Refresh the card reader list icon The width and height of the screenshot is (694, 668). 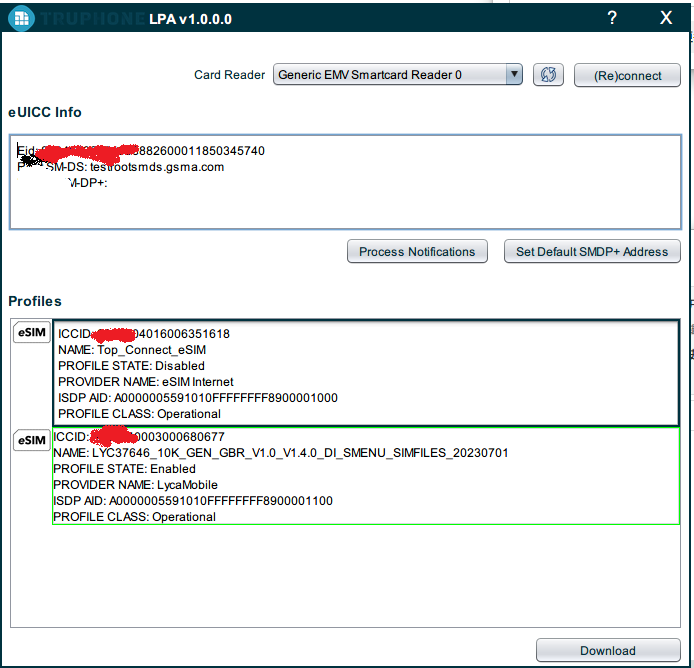[x=548, y=74]
